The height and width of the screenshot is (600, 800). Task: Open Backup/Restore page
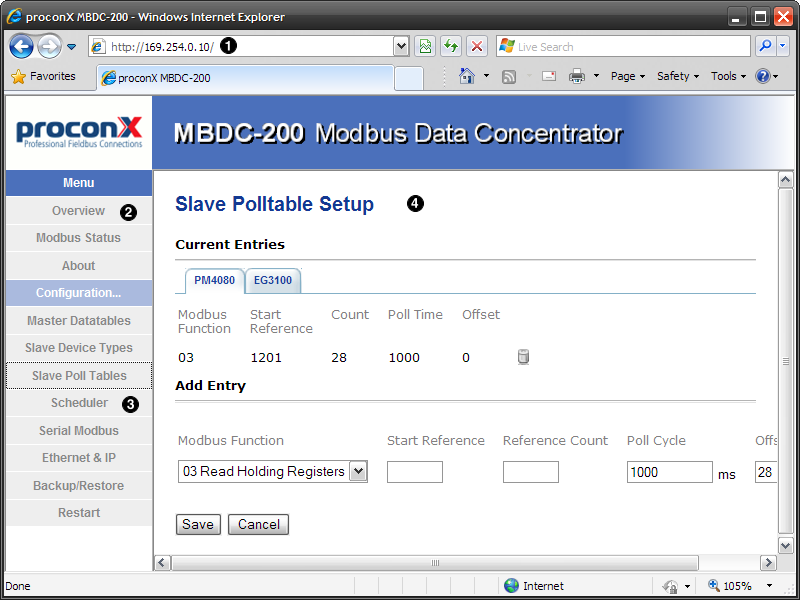79,486
